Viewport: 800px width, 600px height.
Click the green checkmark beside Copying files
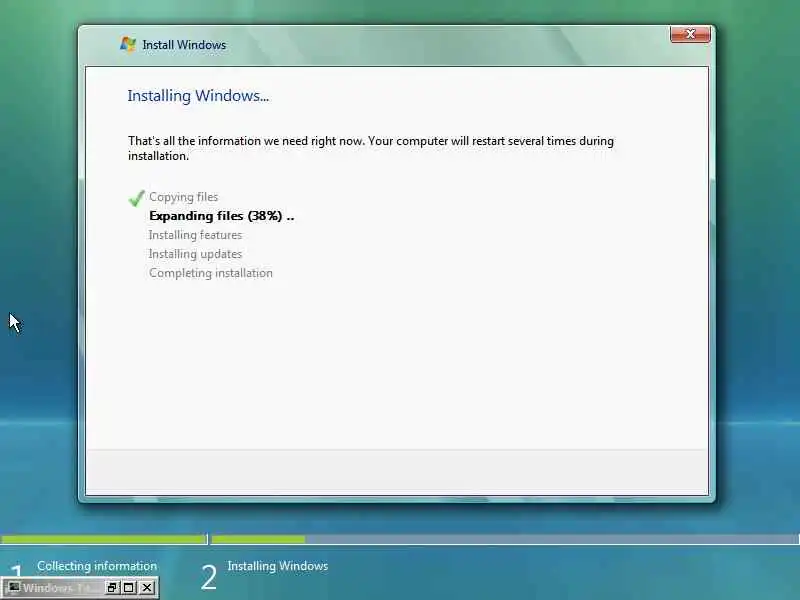click(137, 198)
